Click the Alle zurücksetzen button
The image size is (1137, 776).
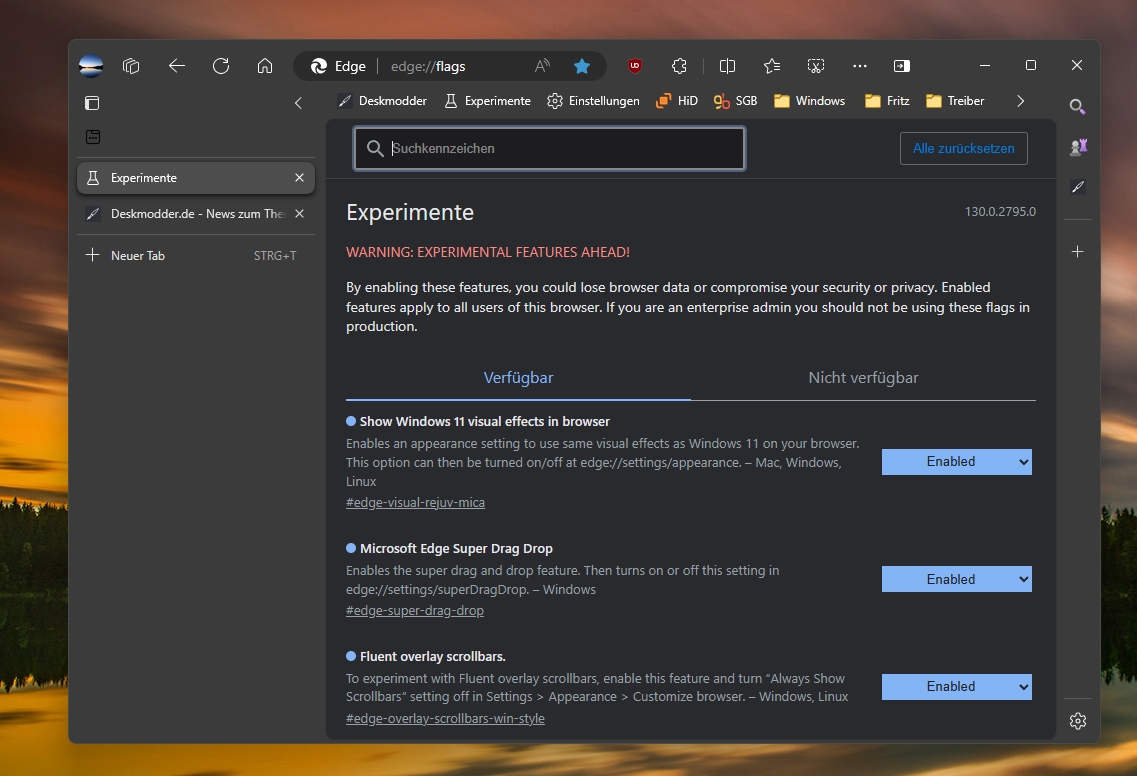pos(964,149)
